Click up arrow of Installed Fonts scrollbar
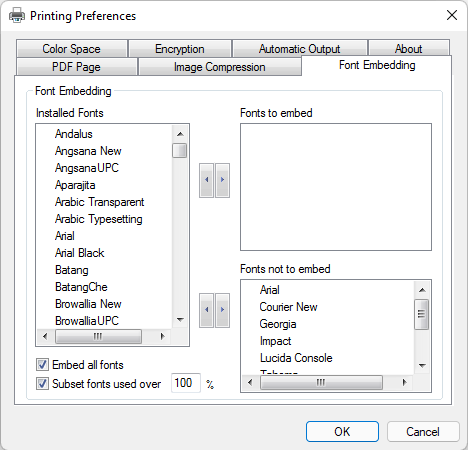Screen dimensions: 468x450 pyautogui.click(x=180, y=134)
